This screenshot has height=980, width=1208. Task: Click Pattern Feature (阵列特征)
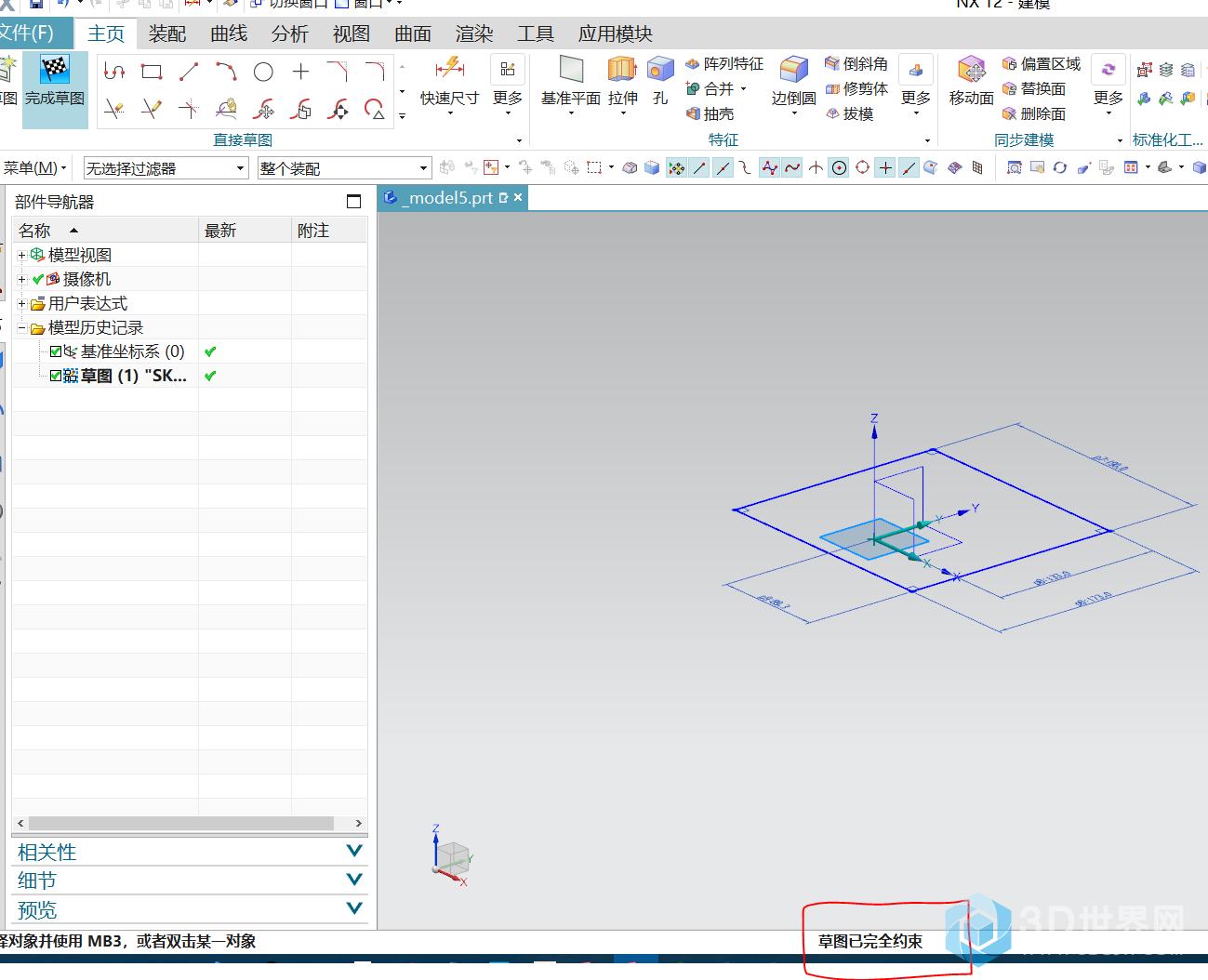(x=724, y=64)
